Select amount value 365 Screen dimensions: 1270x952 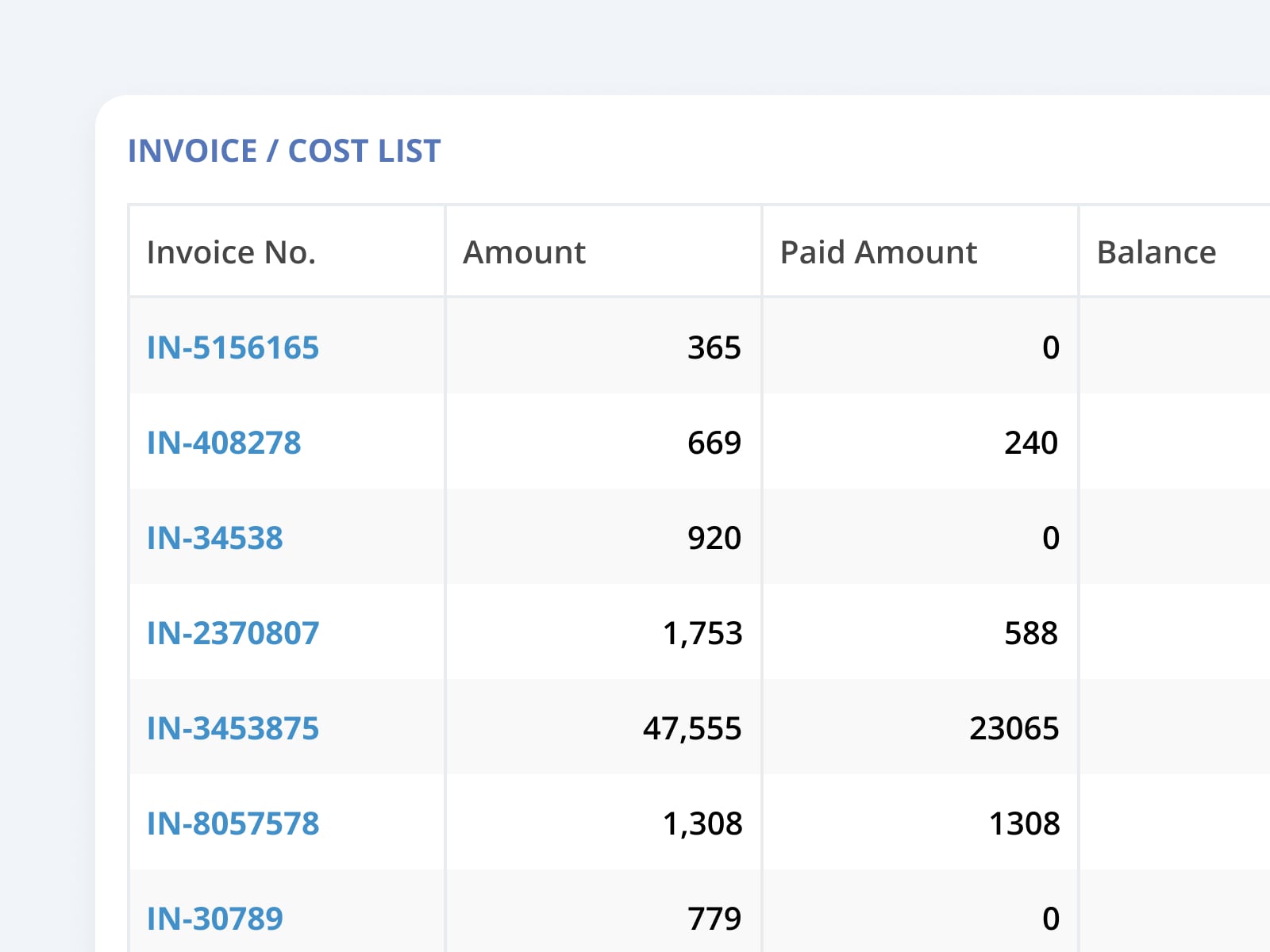tap(714, 347)
